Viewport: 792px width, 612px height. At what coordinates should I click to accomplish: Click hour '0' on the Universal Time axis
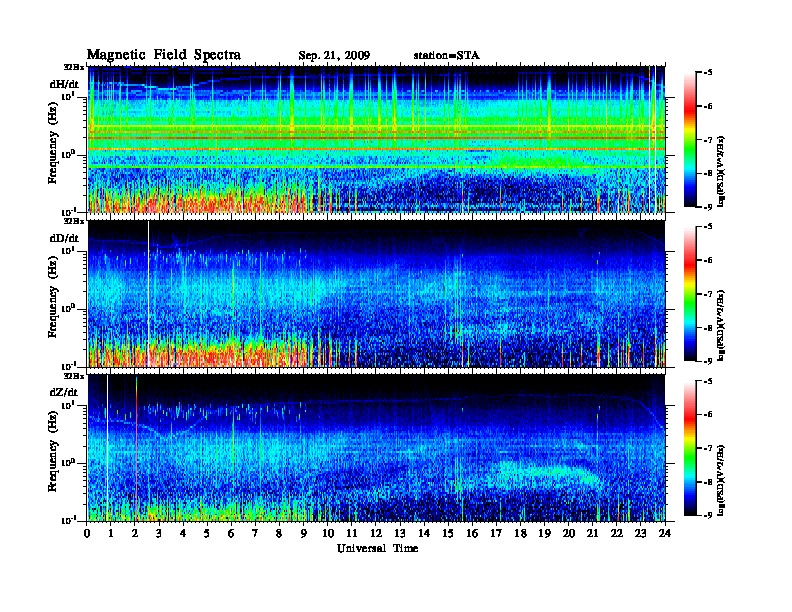(x=87, y=533)
